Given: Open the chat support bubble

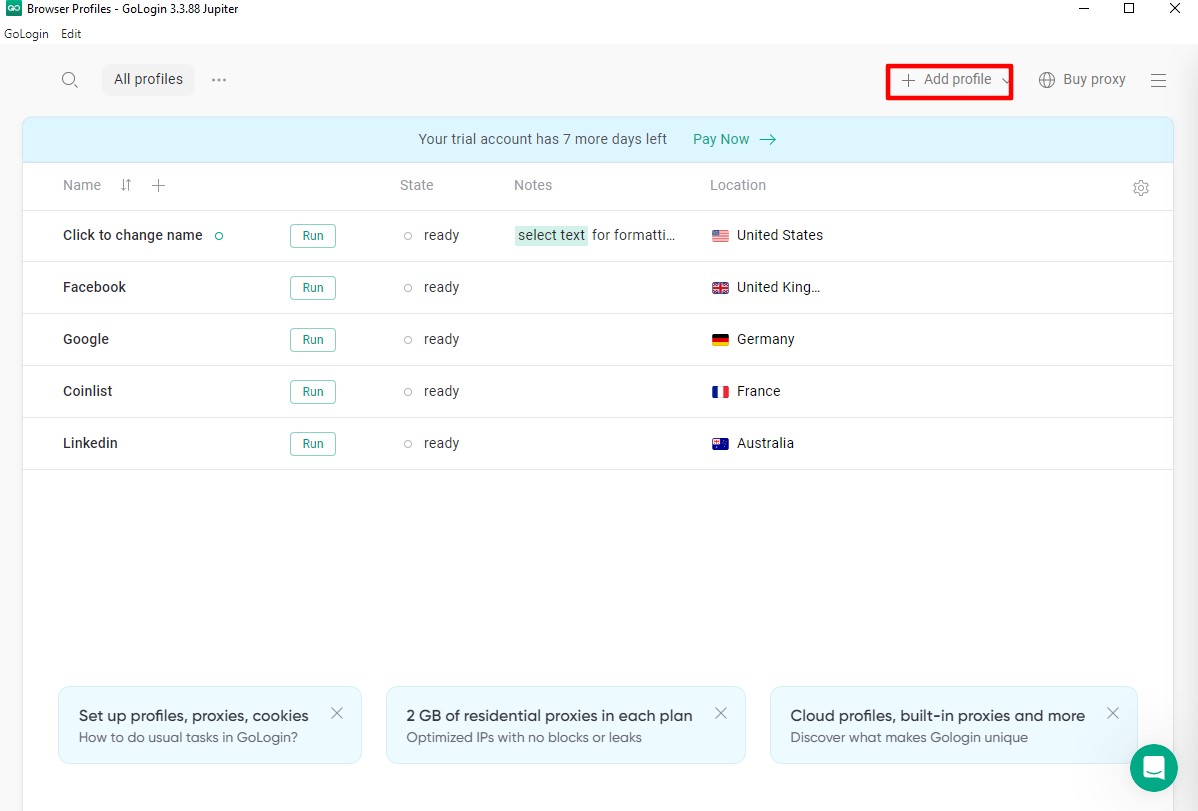Looking at the screenshot, I should tap(1153, 768).
